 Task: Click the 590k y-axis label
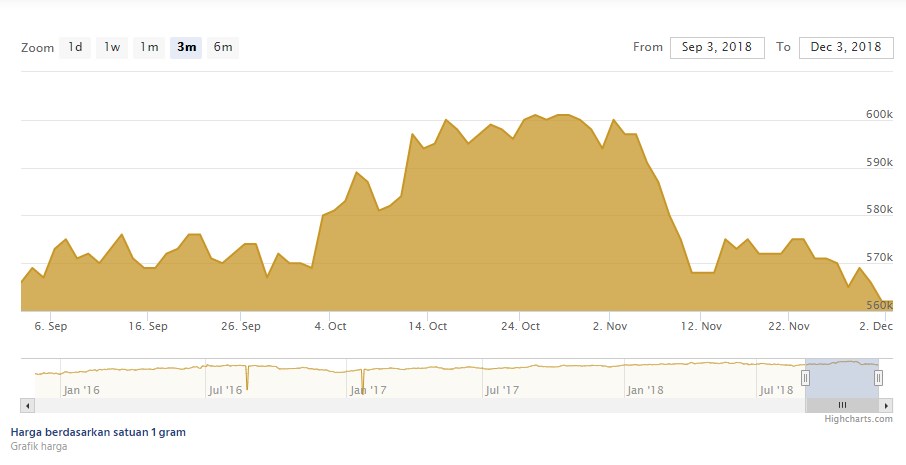(x=879, y=162)
